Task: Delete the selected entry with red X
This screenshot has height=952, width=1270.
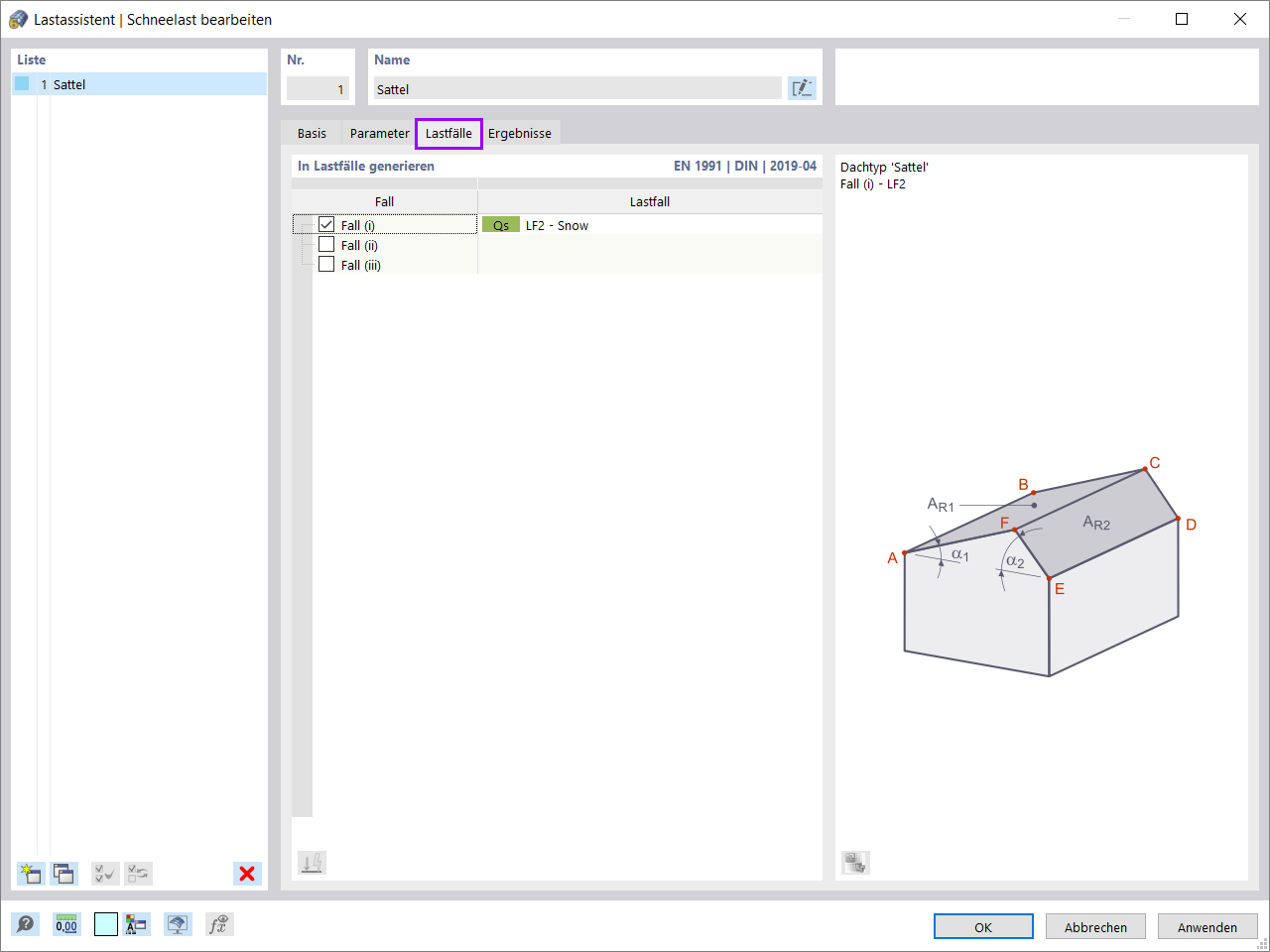Action: pyautogui.click(x=247, y=874)
